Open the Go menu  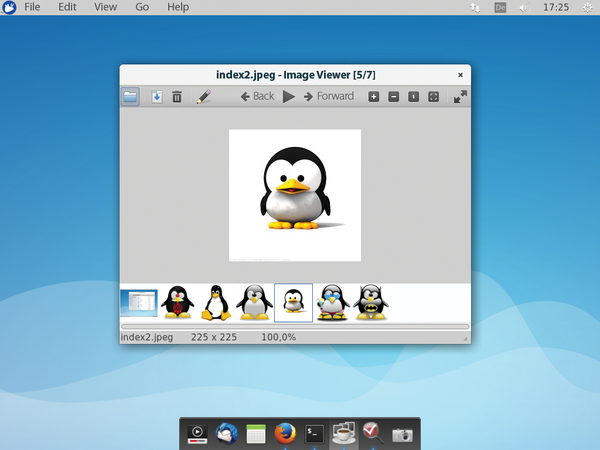[x=142, y=7]
